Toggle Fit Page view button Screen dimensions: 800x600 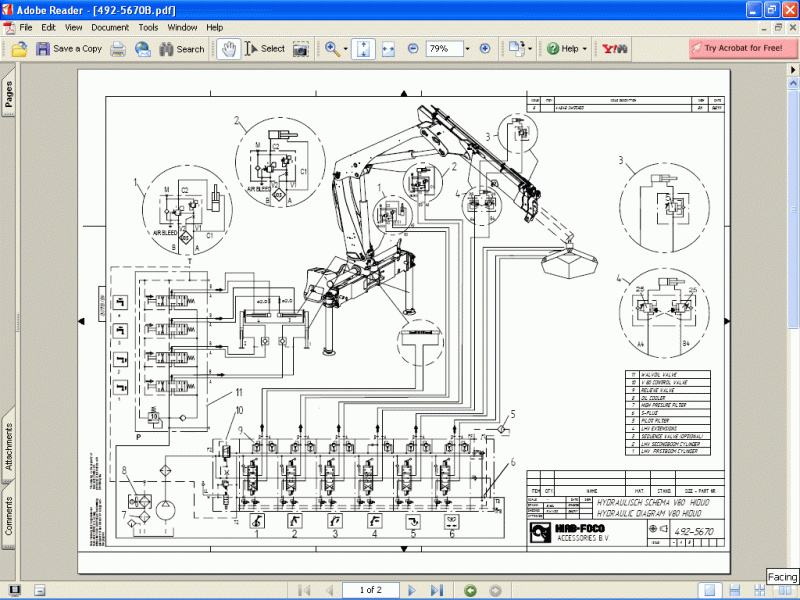click(x=365, y=48)
